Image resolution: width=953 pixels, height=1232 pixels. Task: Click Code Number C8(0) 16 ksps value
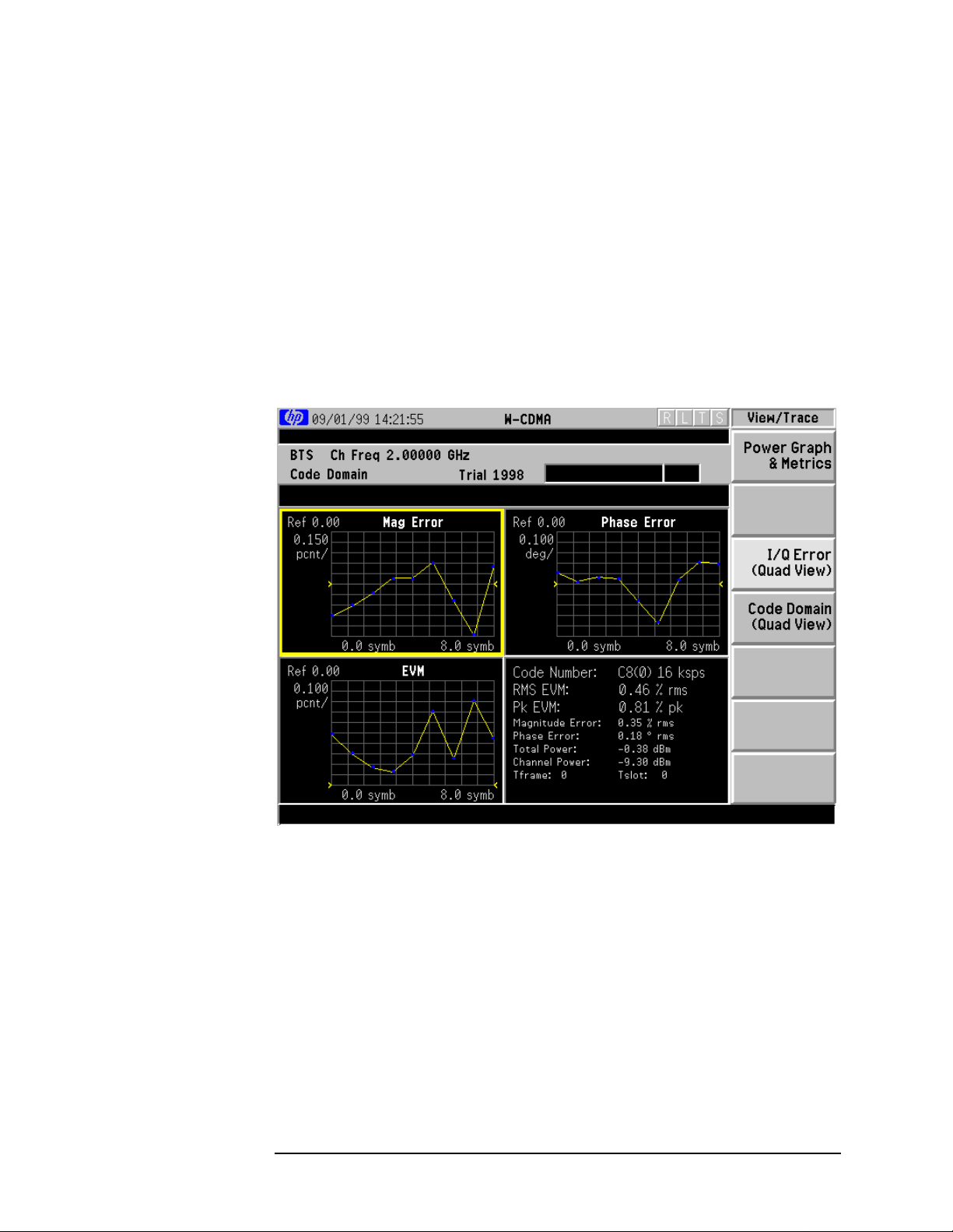point(661,672)
